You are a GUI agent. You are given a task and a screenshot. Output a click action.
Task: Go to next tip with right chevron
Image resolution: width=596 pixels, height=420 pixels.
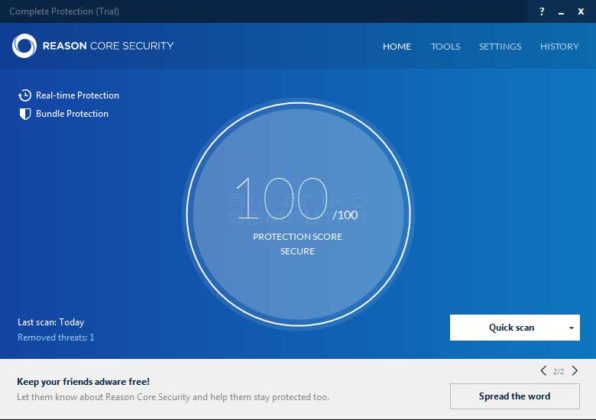(x=575, y=371)
